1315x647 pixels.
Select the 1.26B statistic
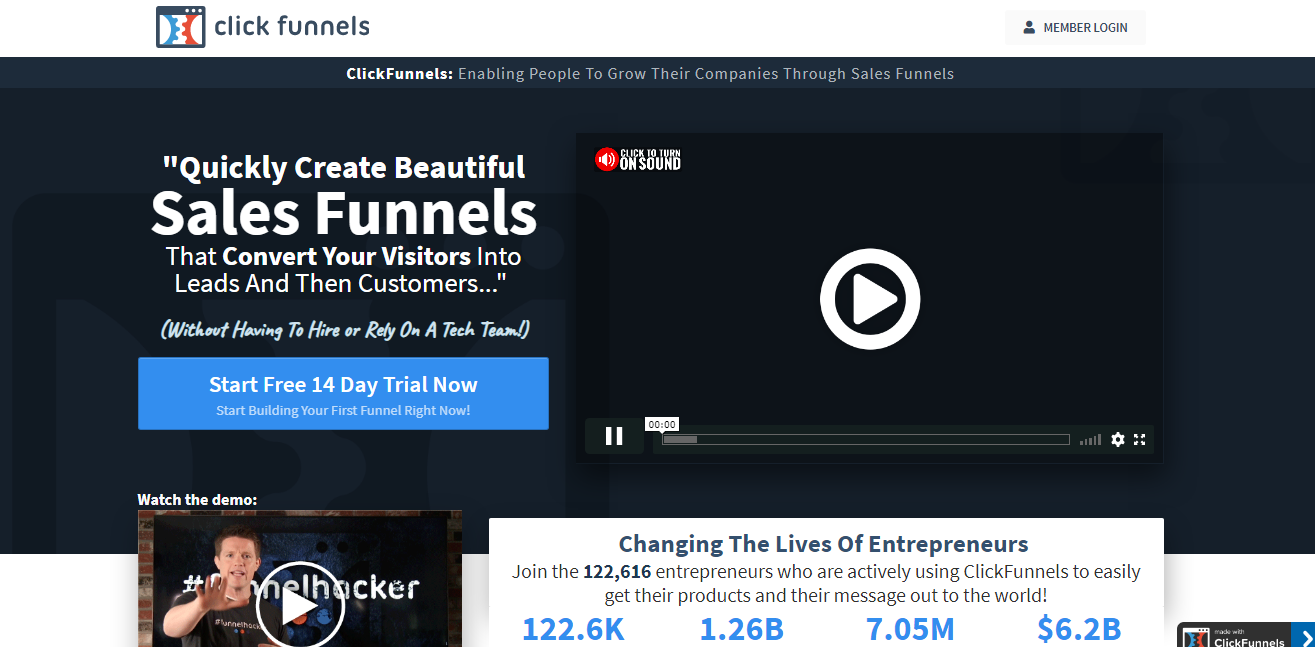coord(741,629)
